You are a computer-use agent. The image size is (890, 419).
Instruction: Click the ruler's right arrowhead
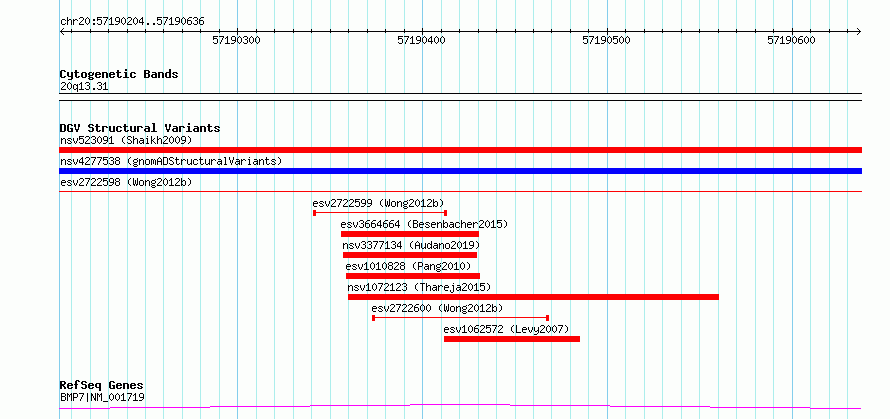coord(858,31)
